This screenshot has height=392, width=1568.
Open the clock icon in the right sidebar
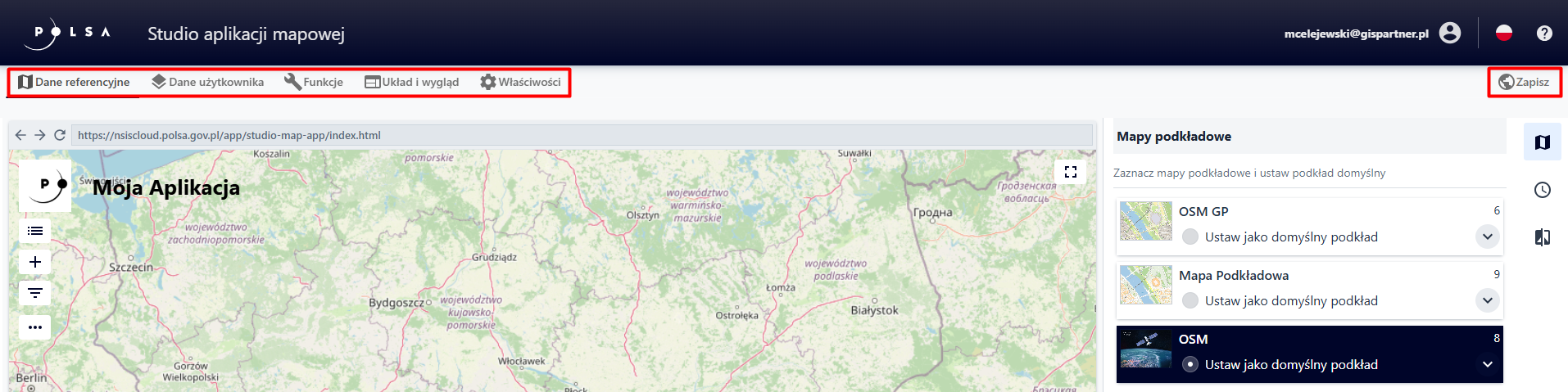click(1543, 190)
